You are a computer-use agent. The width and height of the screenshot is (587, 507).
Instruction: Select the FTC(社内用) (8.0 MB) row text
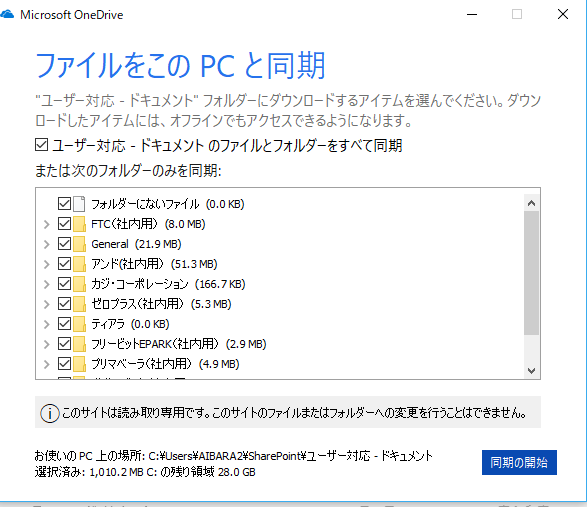pos(148,224)
